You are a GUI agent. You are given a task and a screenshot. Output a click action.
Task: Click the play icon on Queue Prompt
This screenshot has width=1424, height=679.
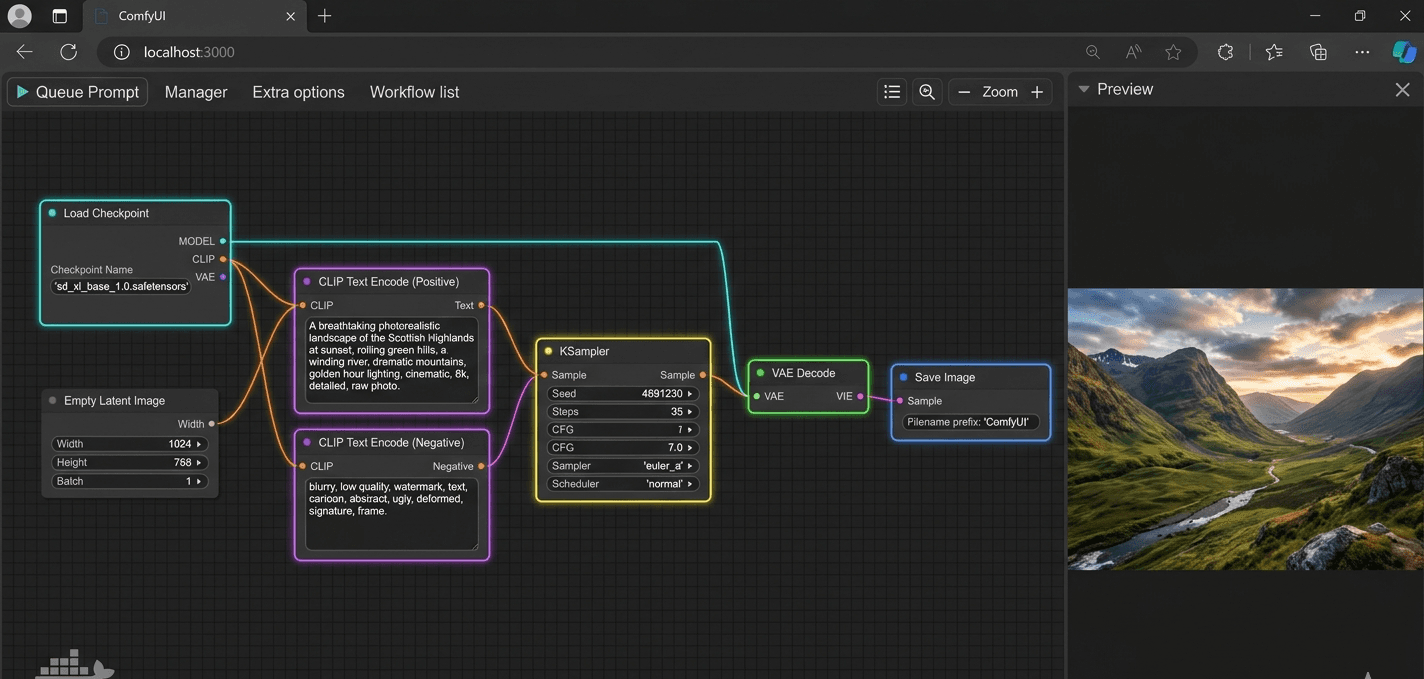coord(22,91)
